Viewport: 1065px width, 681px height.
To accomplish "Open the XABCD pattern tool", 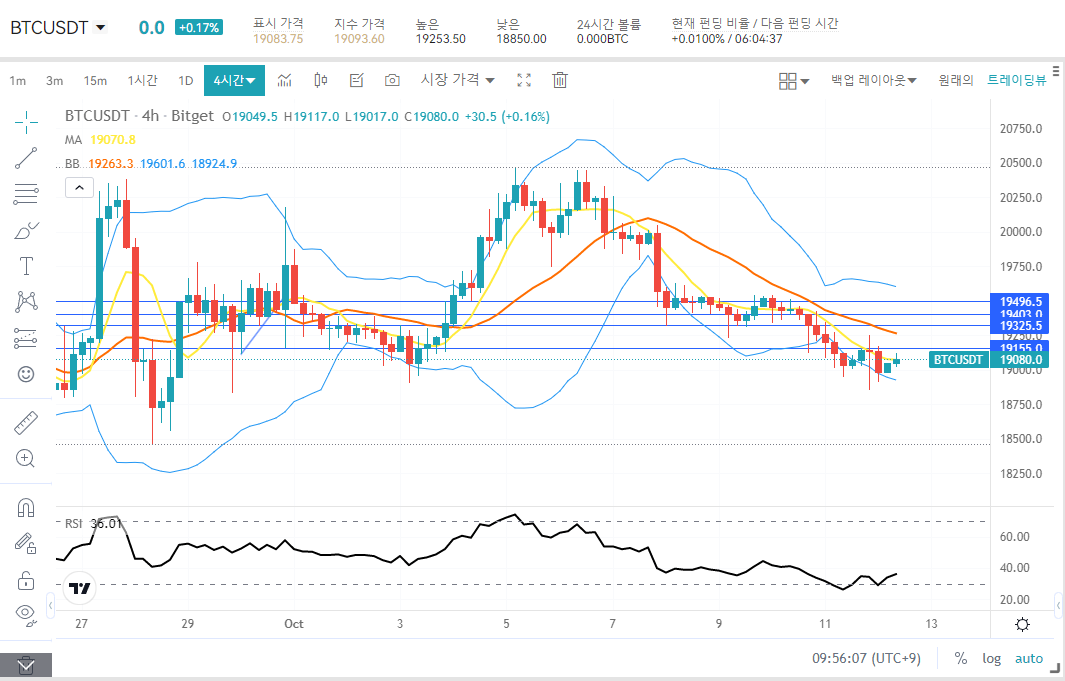I will click(24, 301).
